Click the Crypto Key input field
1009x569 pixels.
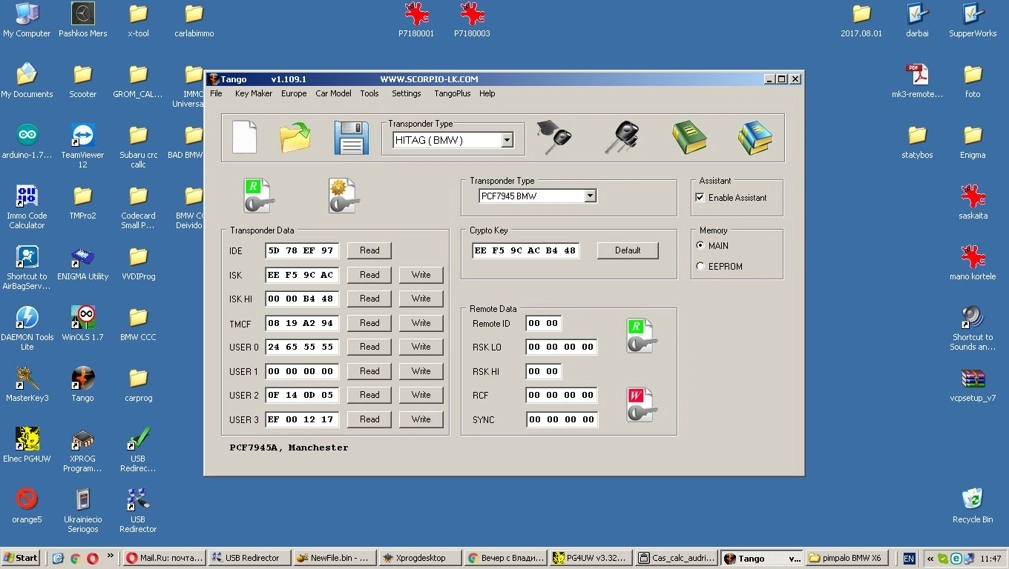526,250
